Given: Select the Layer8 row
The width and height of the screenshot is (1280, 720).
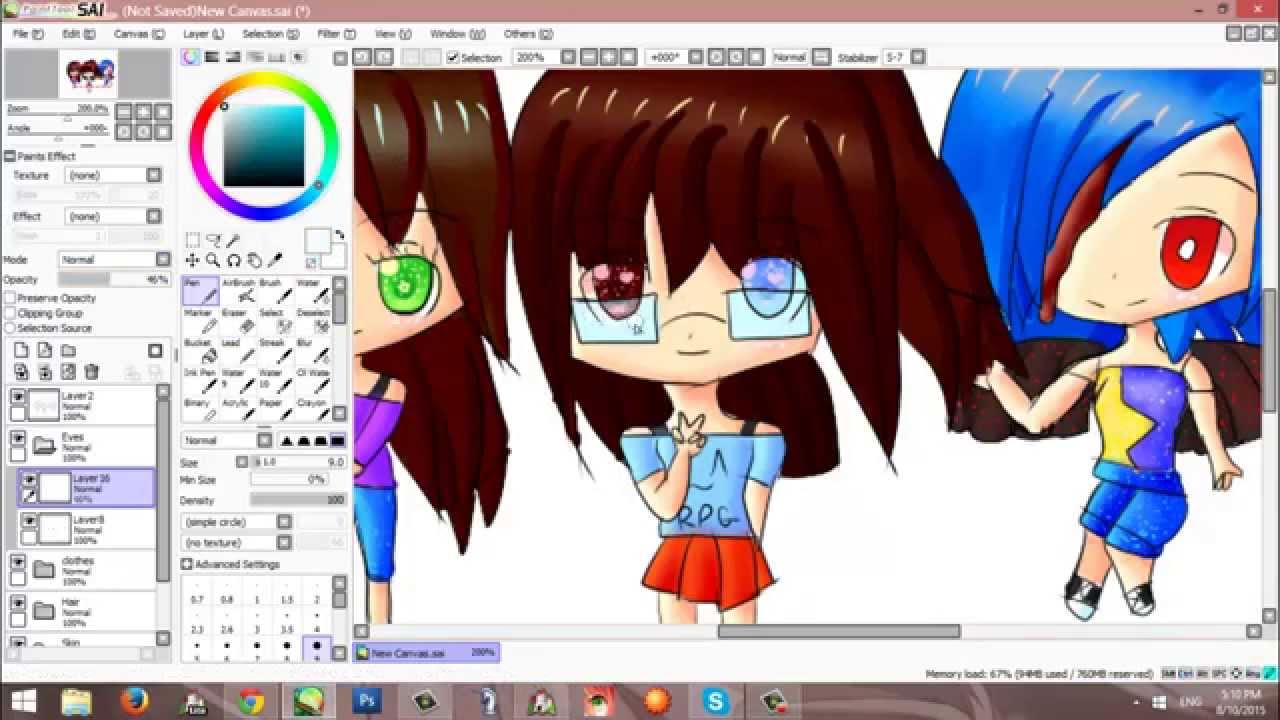Looking at the screenshot, I should coord(87,528).
